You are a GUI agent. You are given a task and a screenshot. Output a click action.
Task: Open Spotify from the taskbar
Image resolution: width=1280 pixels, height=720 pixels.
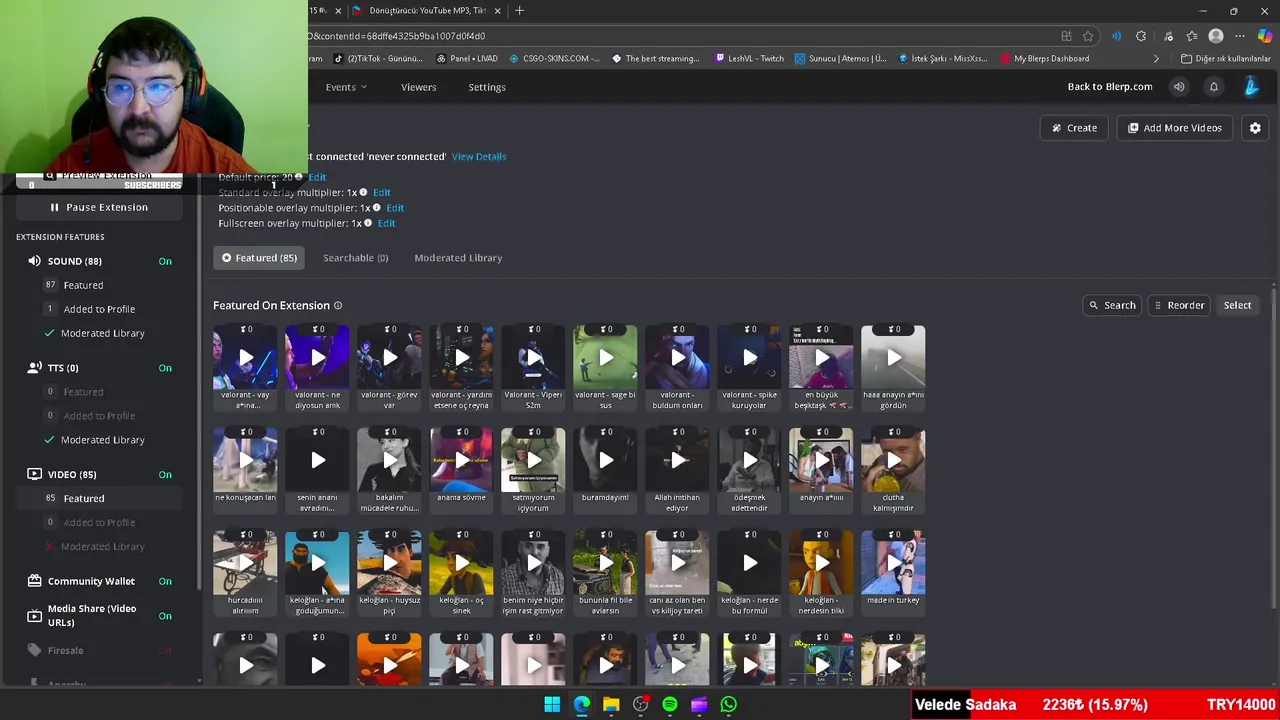pos(670,705)
